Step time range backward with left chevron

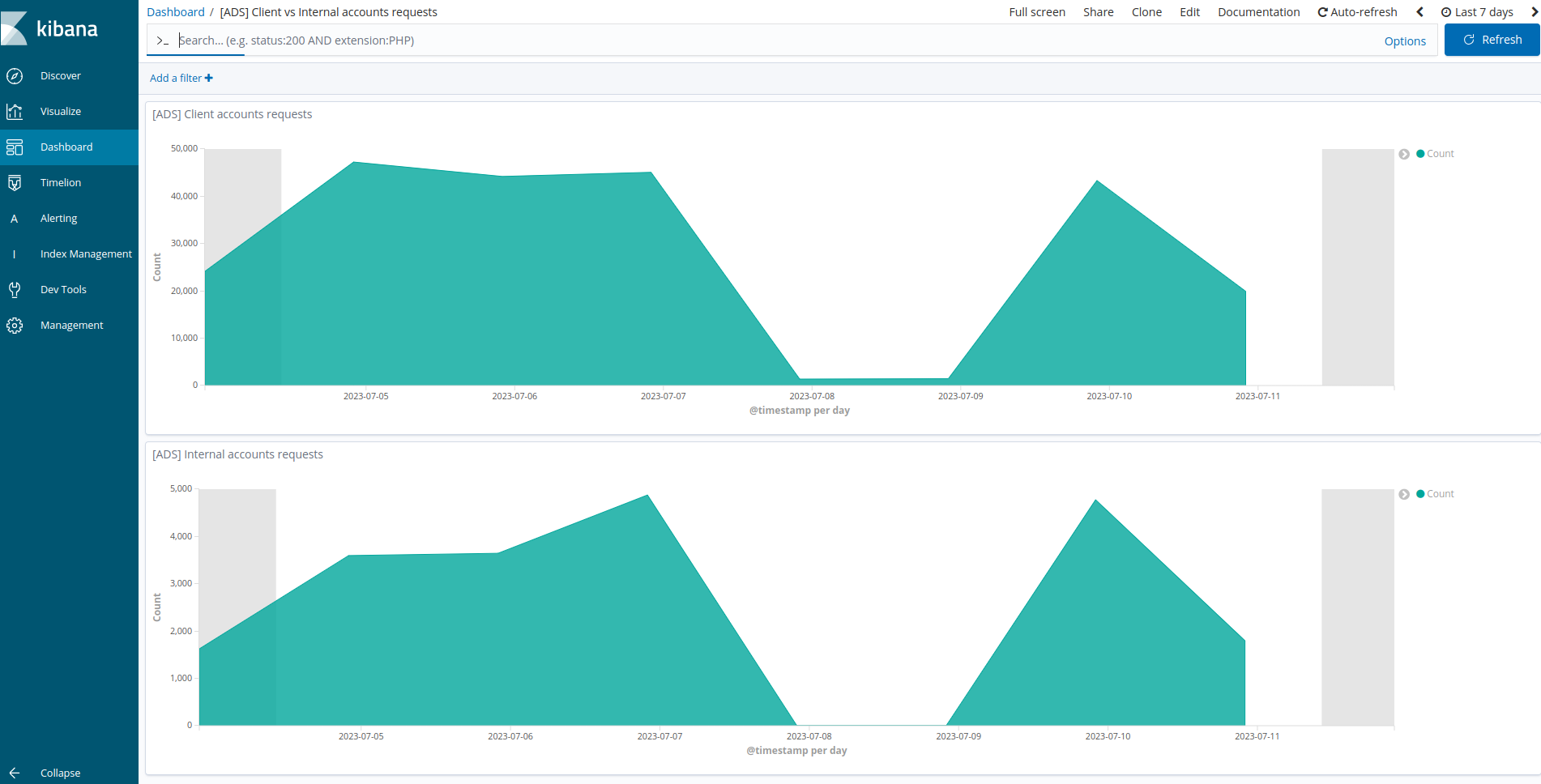1419,12
